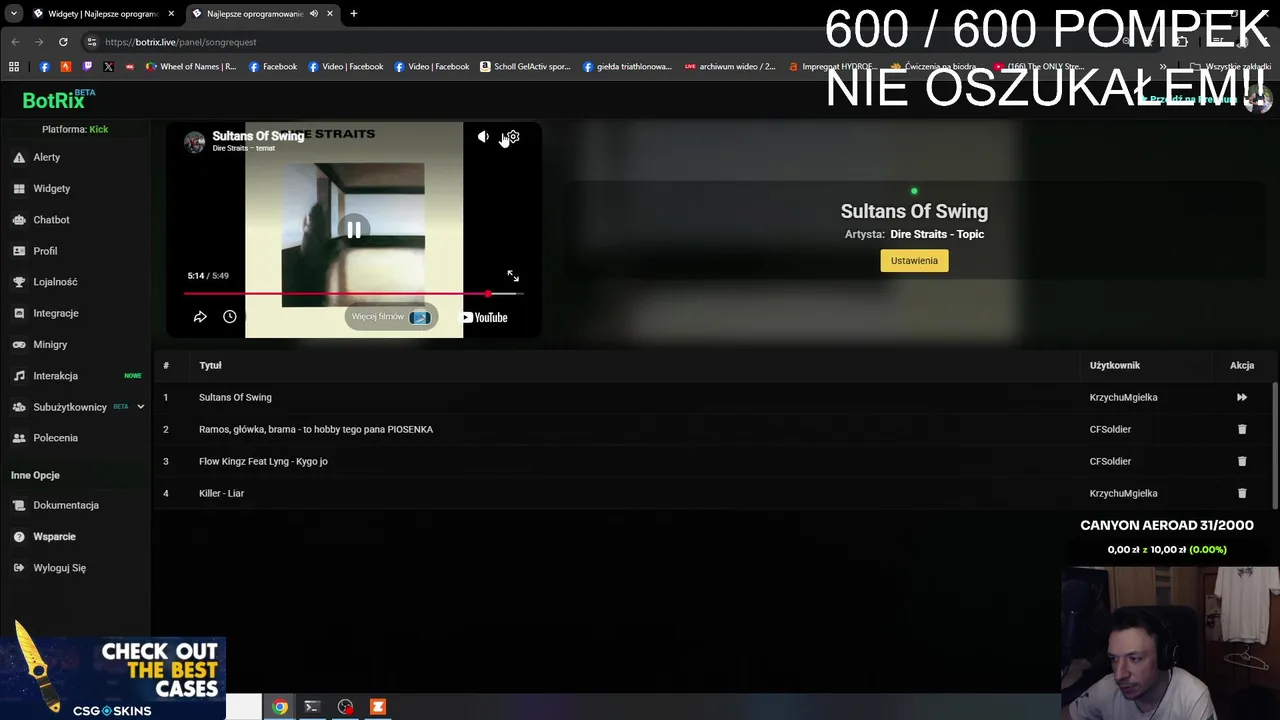The image size is (1280, 720).
Task: Open the tab search dropdown arrow
Action: tap(13, 14)
